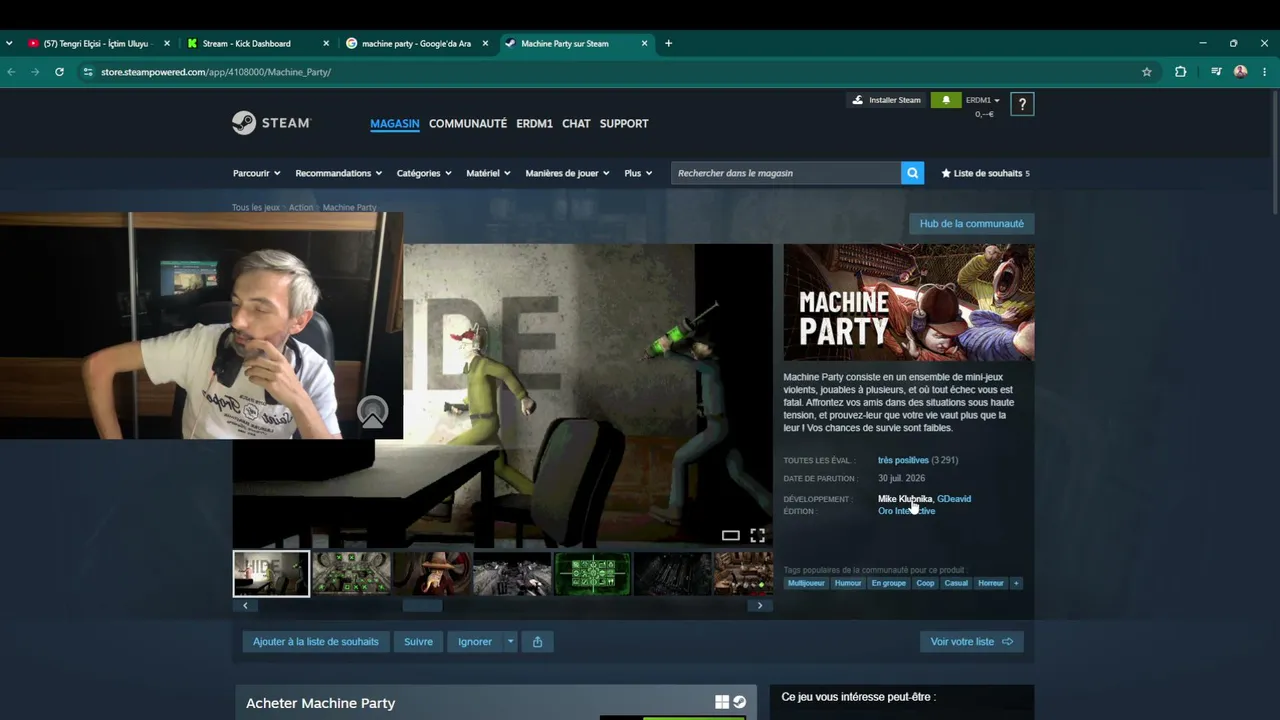
Task: Open the CHAT section
Action: [576, 123]
